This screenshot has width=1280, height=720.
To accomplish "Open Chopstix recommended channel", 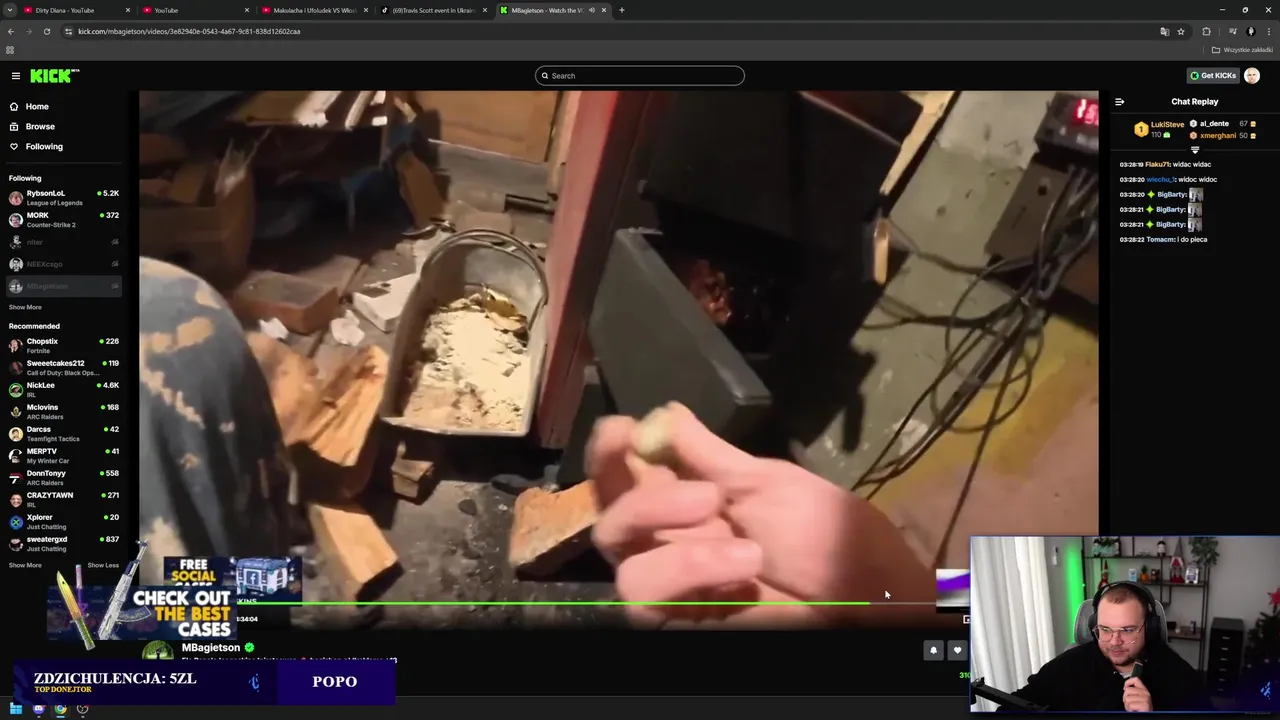I will 64,345.
